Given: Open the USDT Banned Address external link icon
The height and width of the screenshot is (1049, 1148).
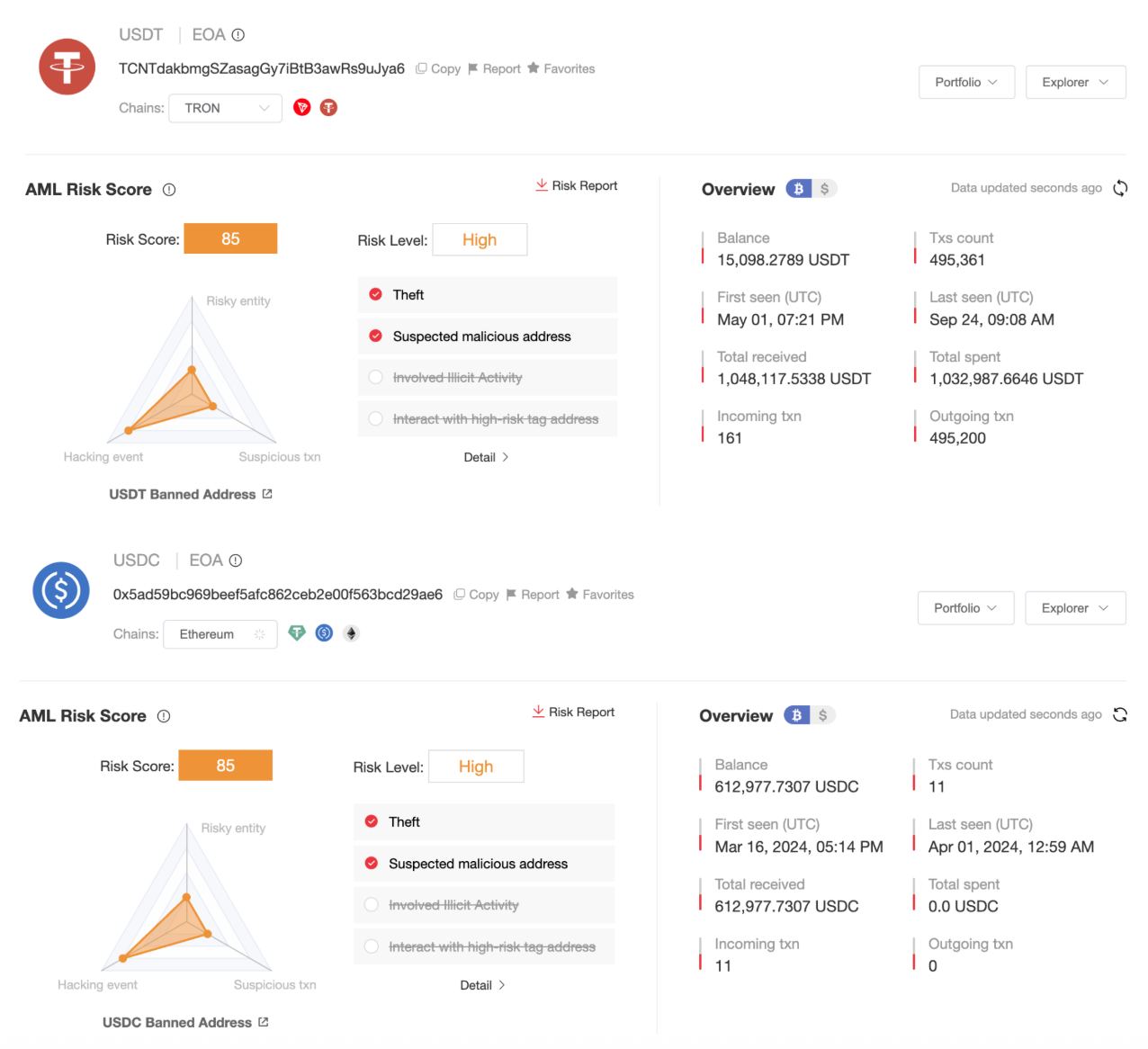Looking at the screenshot, I should (267, 494).
